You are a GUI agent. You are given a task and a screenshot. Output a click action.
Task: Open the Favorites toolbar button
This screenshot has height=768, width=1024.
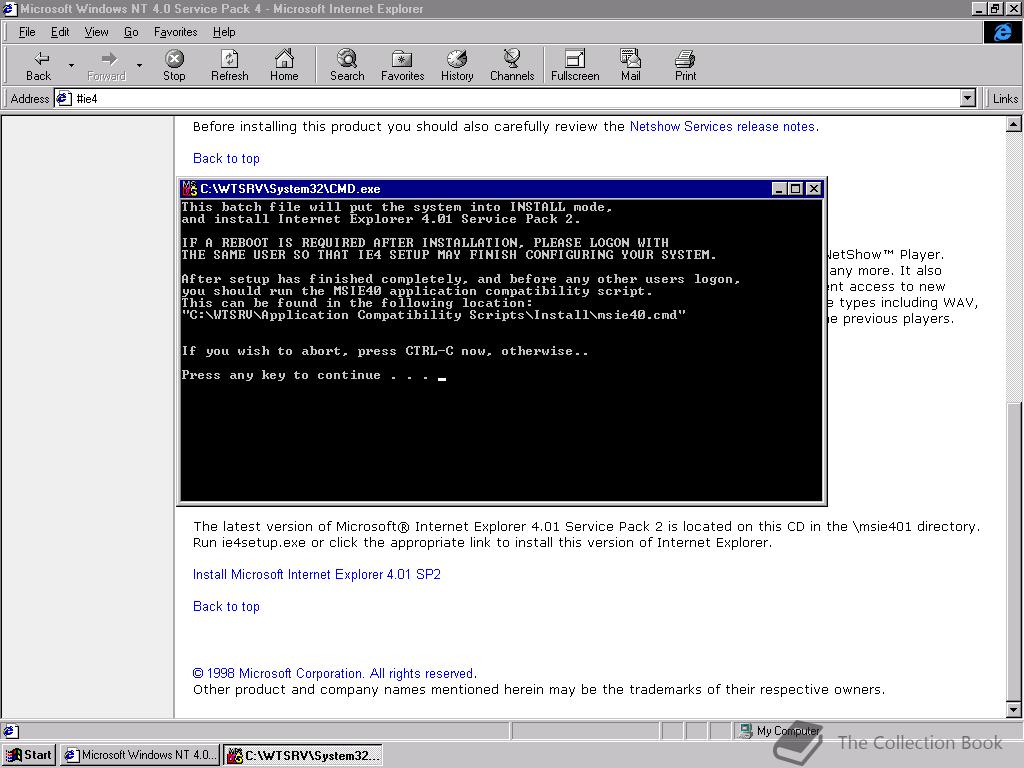[402, 65]
